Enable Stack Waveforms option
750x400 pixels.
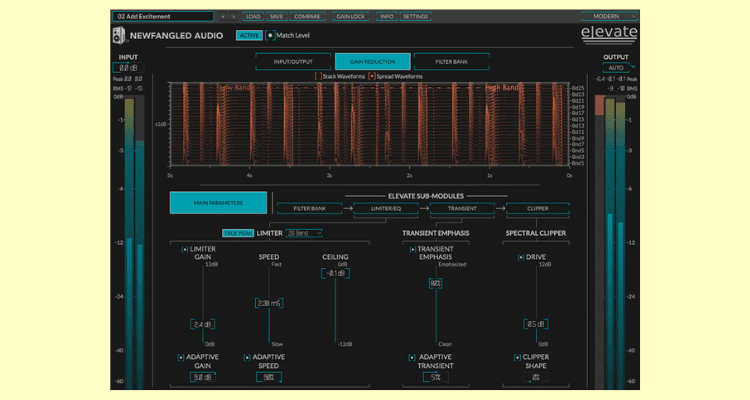click(318, 76)
